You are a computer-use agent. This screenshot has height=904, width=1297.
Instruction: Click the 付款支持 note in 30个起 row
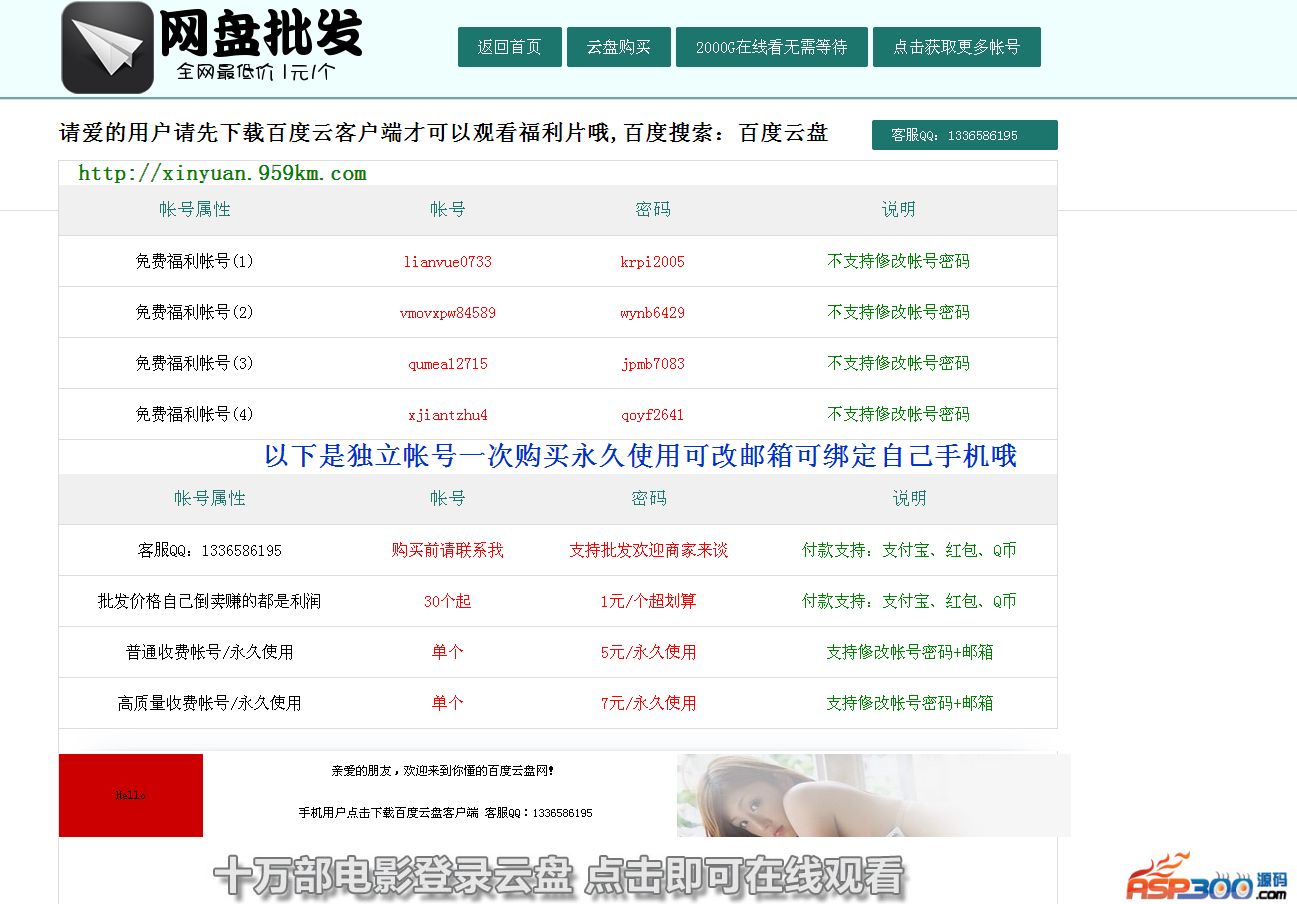(910, 601)
